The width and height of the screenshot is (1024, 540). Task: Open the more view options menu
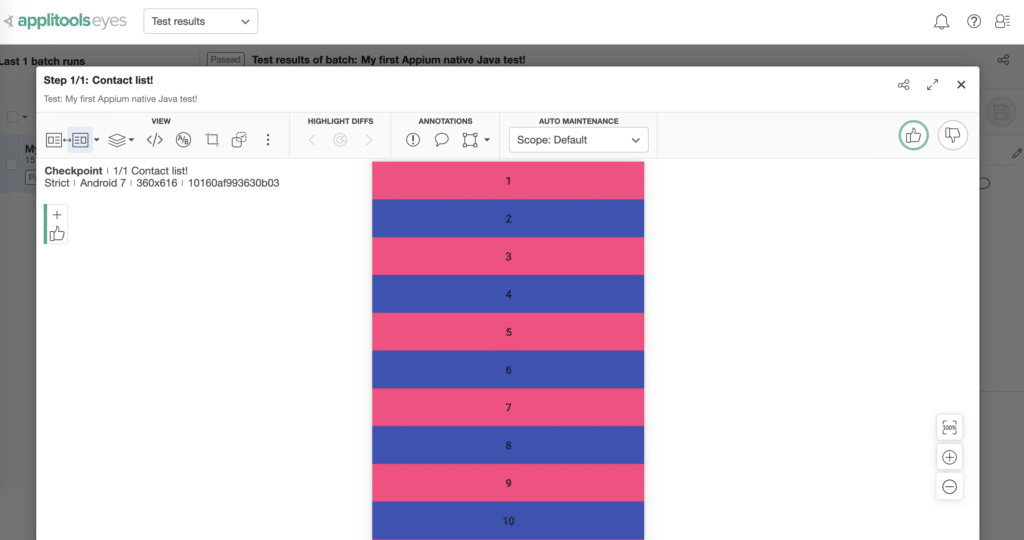tap(268, 140)
